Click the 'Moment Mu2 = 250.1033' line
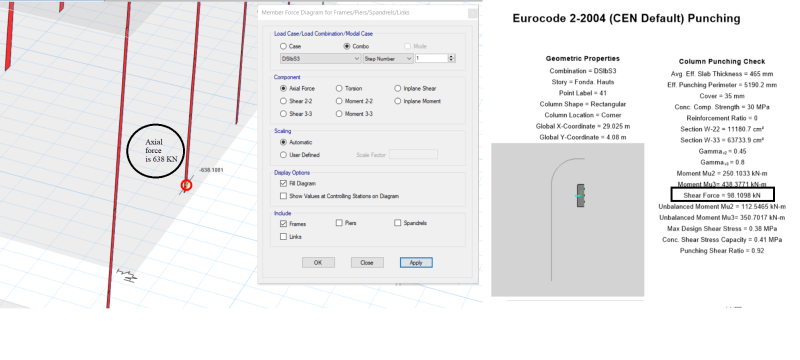This screenshot has height=360, width=800. [722, 174]
